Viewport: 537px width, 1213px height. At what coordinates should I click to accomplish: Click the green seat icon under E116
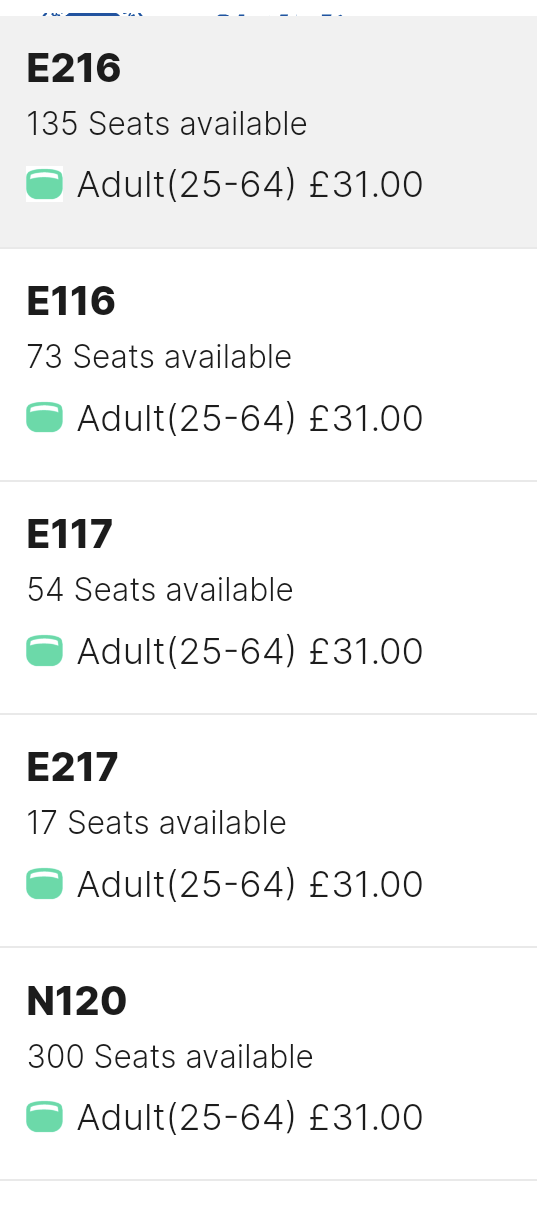[x=44, y=418]
